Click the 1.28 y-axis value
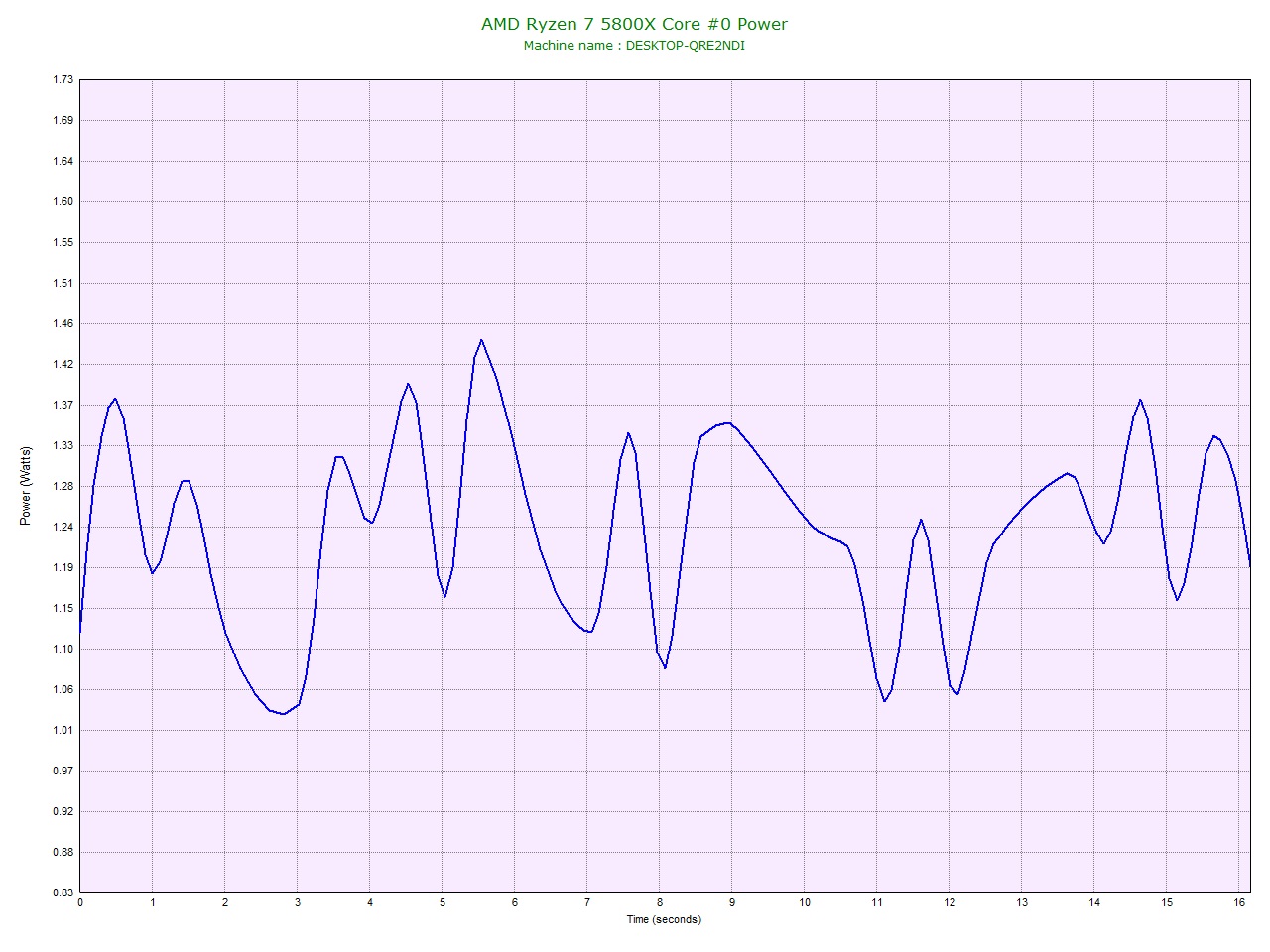Image resolution: width=1270 pixels, height=952 pixels. [x=63, y=486]
